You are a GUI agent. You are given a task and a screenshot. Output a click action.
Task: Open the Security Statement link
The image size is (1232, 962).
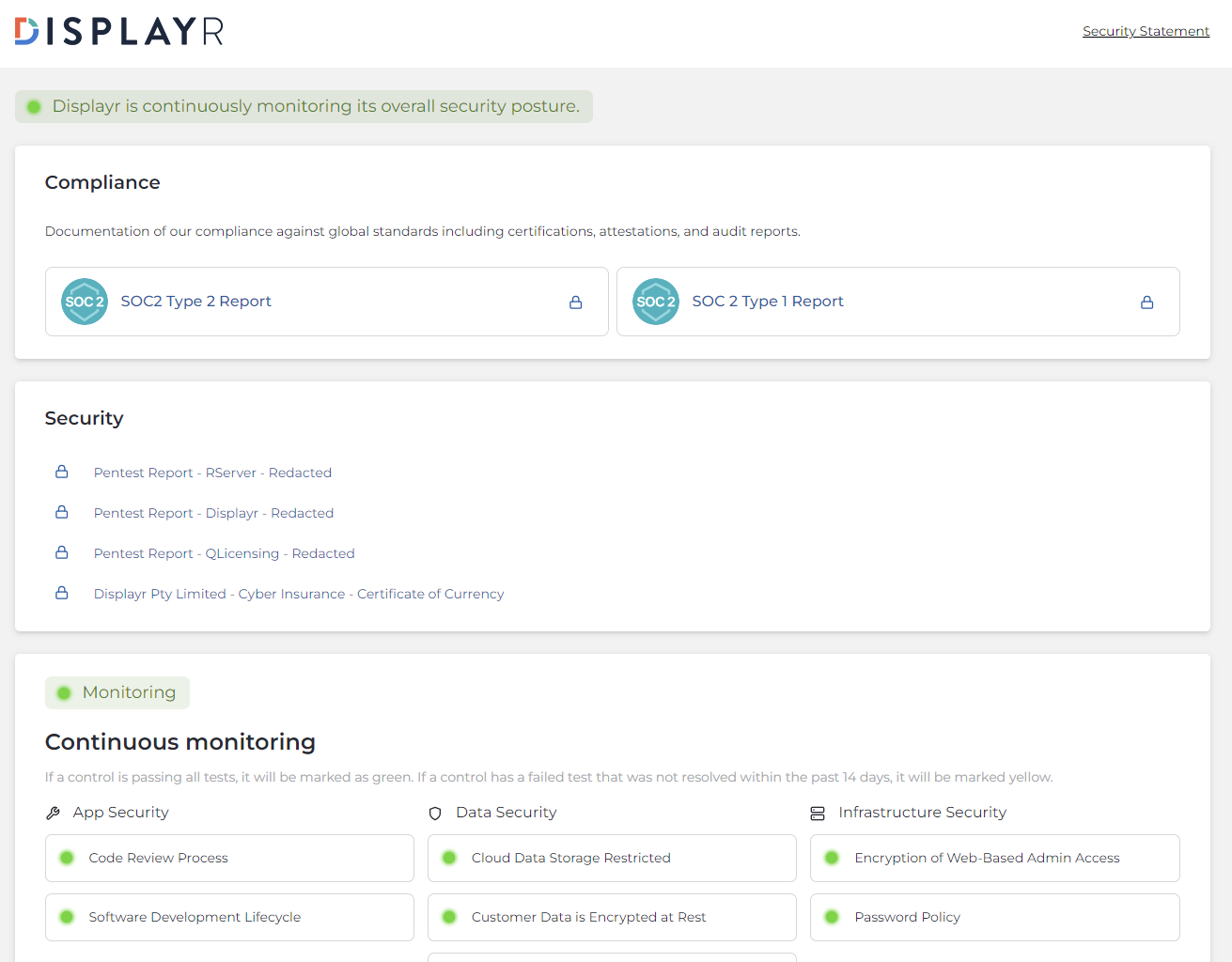click(1146, 31)
